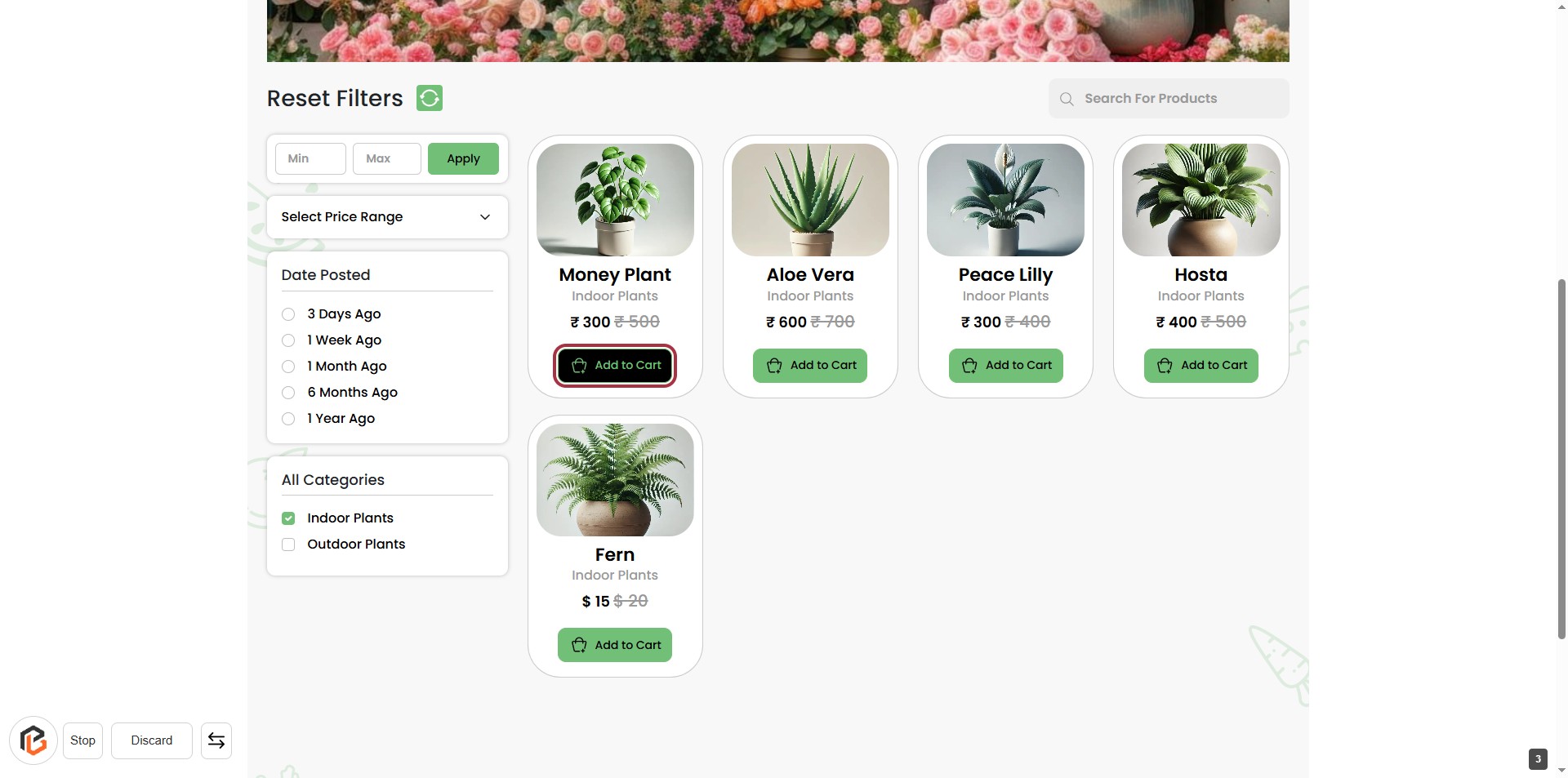Open the Select Price Range dropdown
Screen dimensions: 1568x778
click(x=387, y=217)
